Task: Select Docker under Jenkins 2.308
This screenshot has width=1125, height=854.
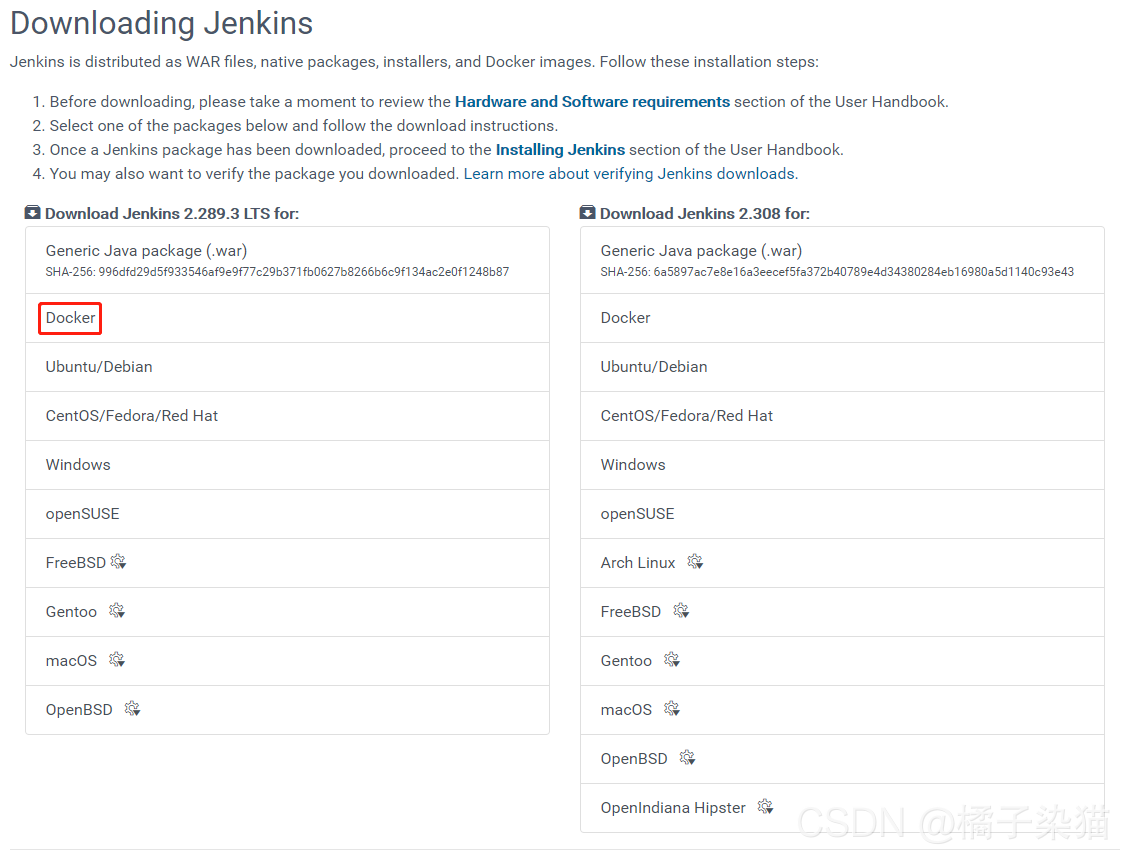Action: pos(842,318)
